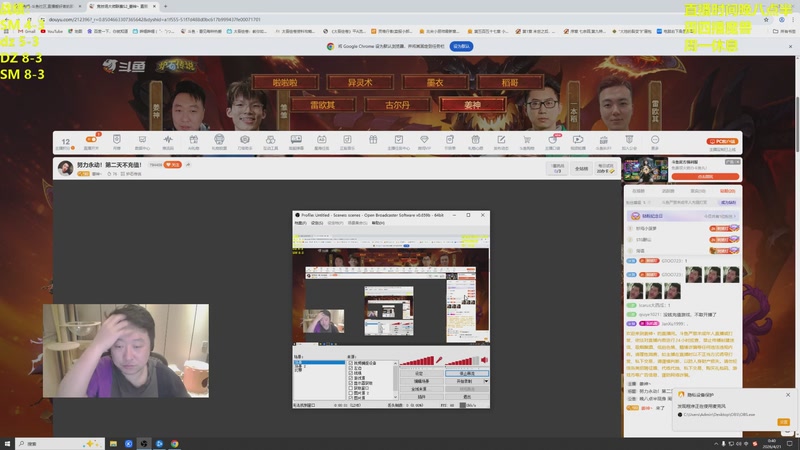Open File Explorer from the taskbar
This screenshot has width=800, height=450.
[113, 443]
